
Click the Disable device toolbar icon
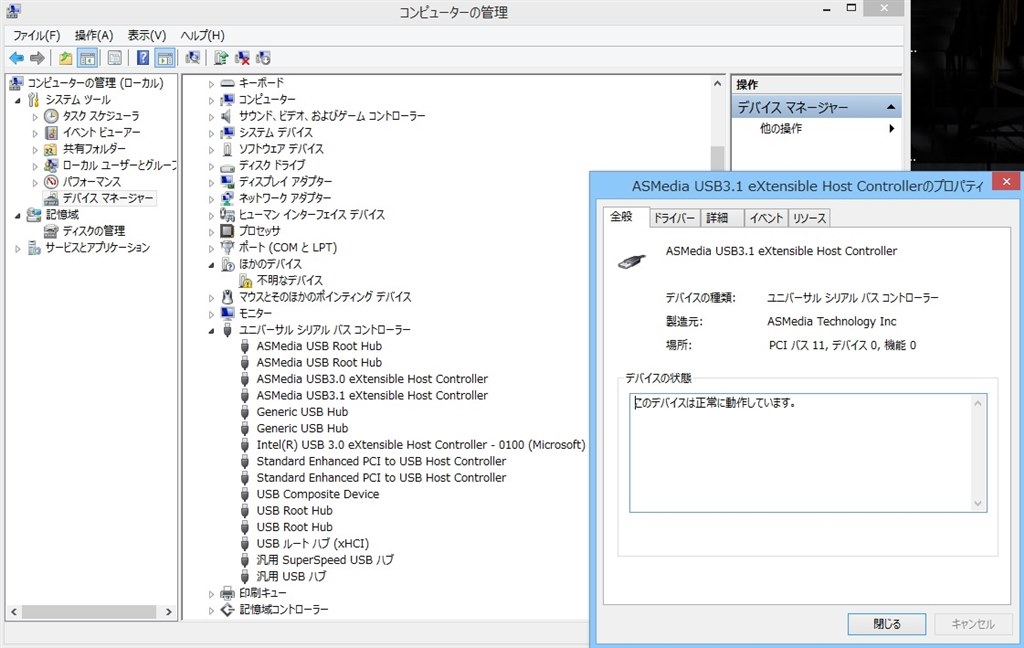coord(263,58)
